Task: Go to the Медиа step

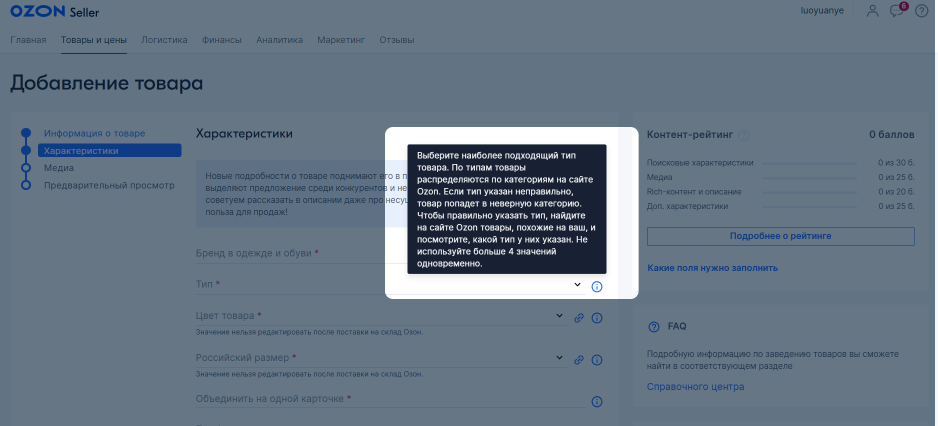Action: (59, 168)
